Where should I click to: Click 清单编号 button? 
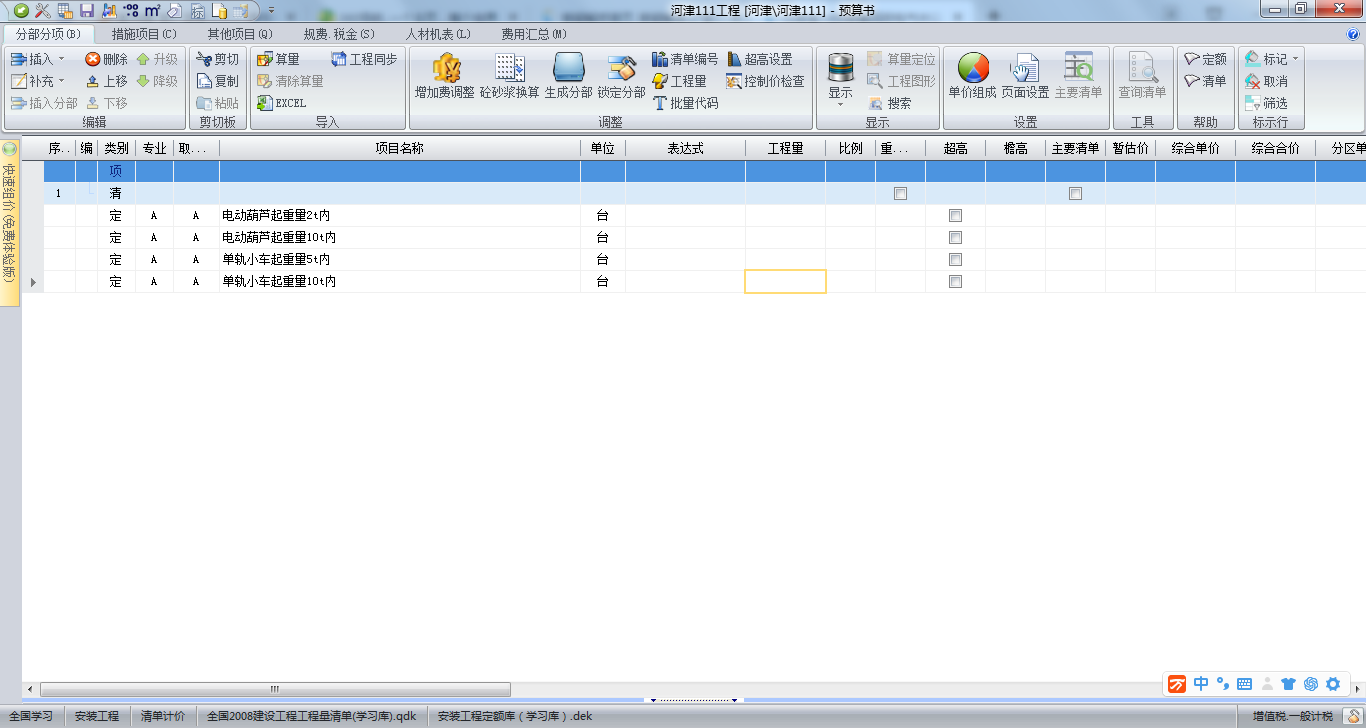[x=685, y=59]
